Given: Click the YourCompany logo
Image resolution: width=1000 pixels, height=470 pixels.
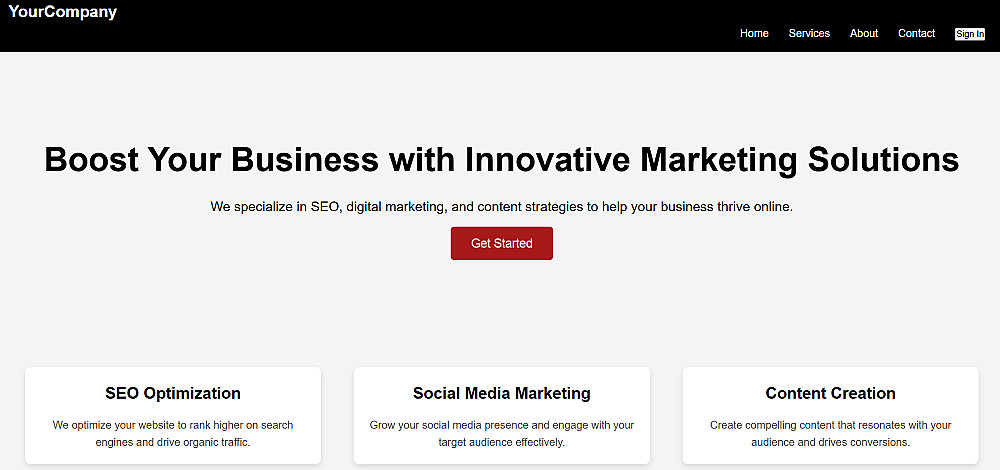Looking at the screenshot, I should [x=63, y=13].
